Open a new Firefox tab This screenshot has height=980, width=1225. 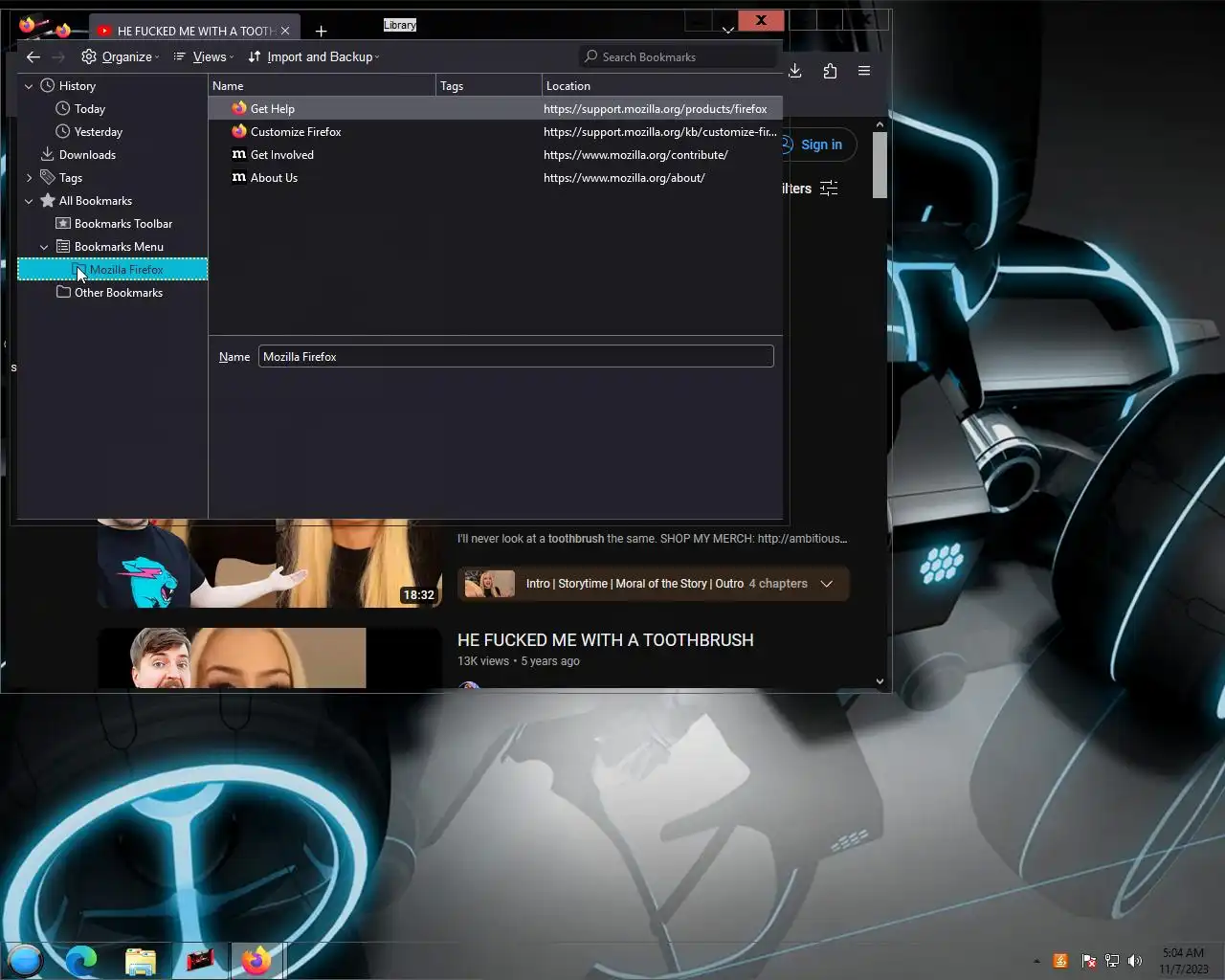(321, 32)
